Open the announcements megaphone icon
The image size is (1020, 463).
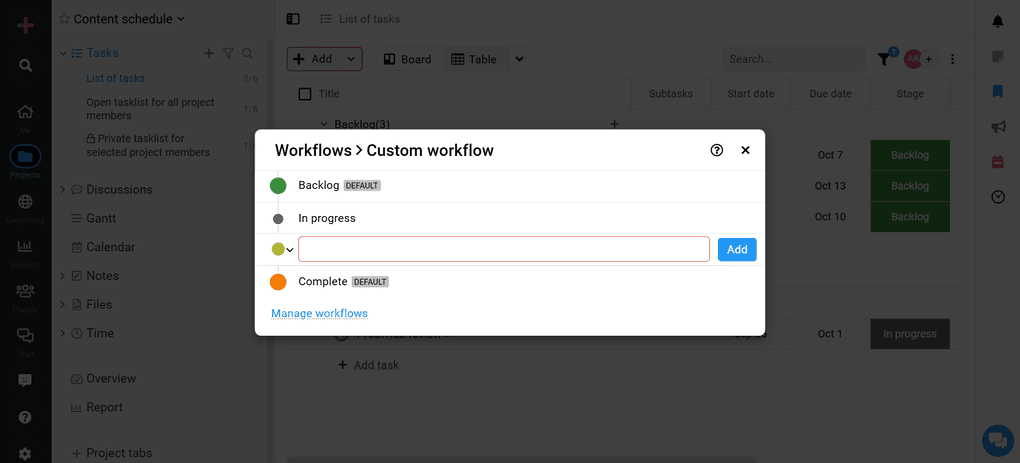(997, 127)
